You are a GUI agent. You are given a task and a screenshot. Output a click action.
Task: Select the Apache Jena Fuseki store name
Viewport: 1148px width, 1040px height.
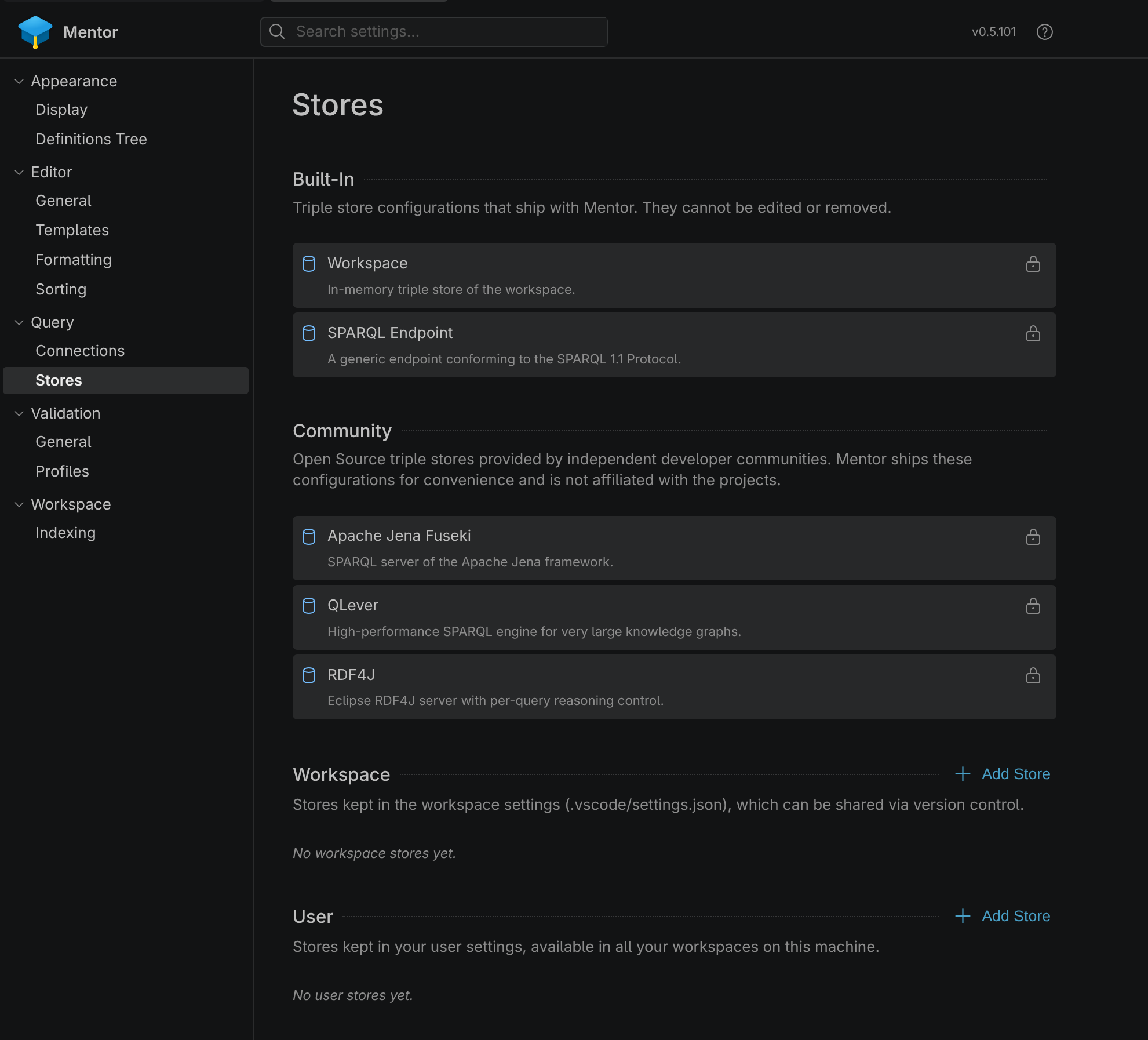pos(399,536)
